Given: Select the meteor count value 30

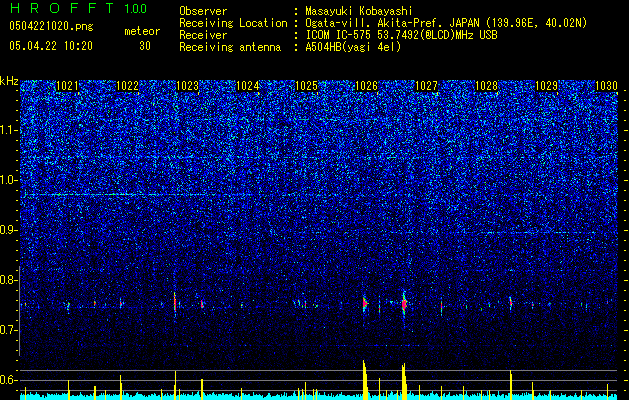Looking at the screenshot, I should [145, 46].
